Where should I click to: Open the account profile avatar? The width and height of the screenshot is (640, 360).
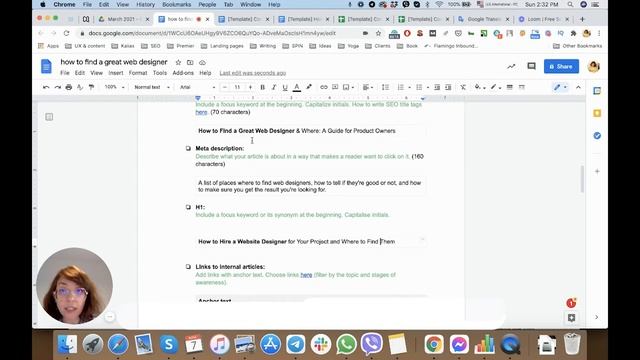[593, 67]
